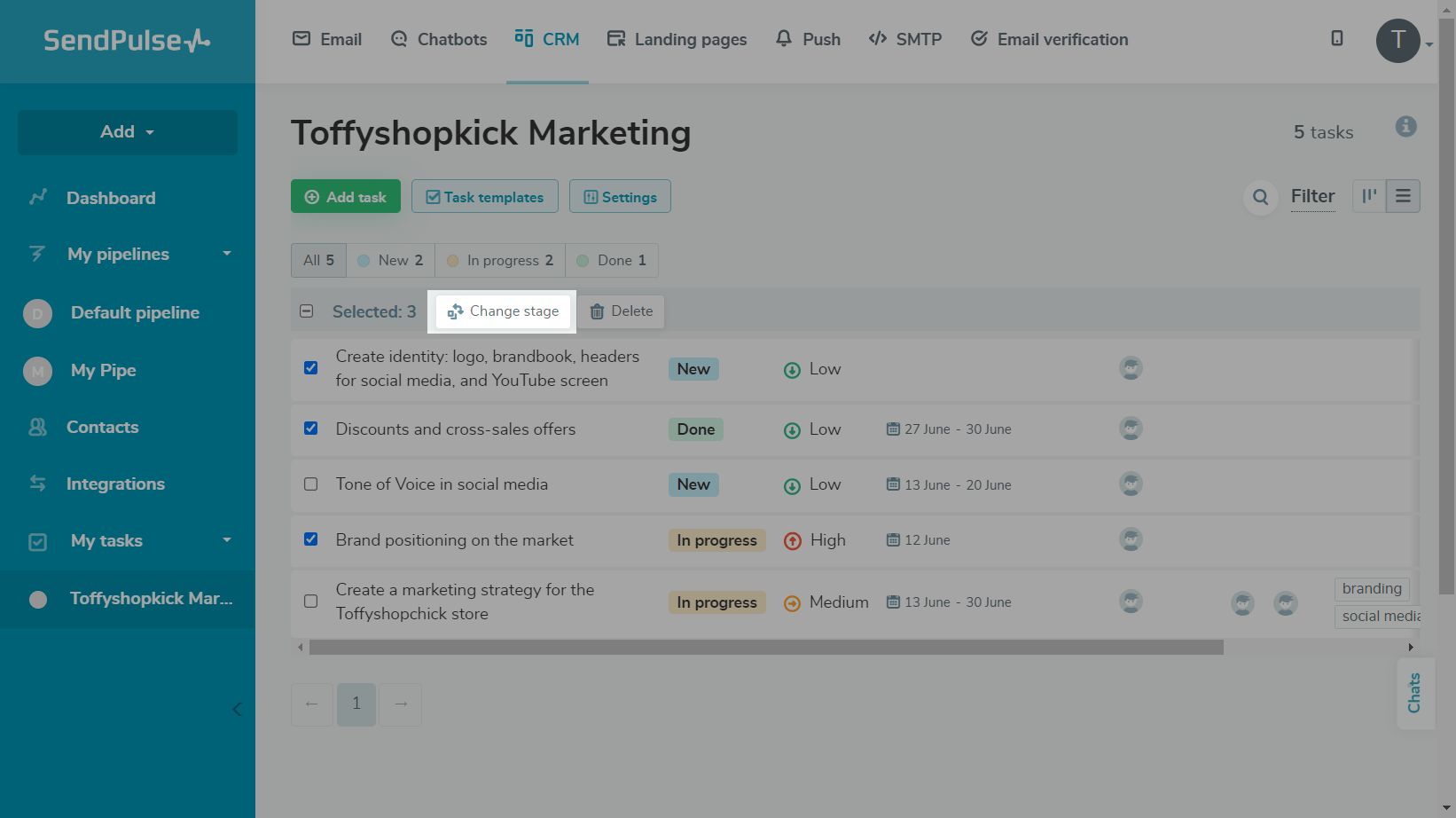The image size is (1456, 818).
Task: Click calendar icon next to 12 June
Action: [893, 539]
